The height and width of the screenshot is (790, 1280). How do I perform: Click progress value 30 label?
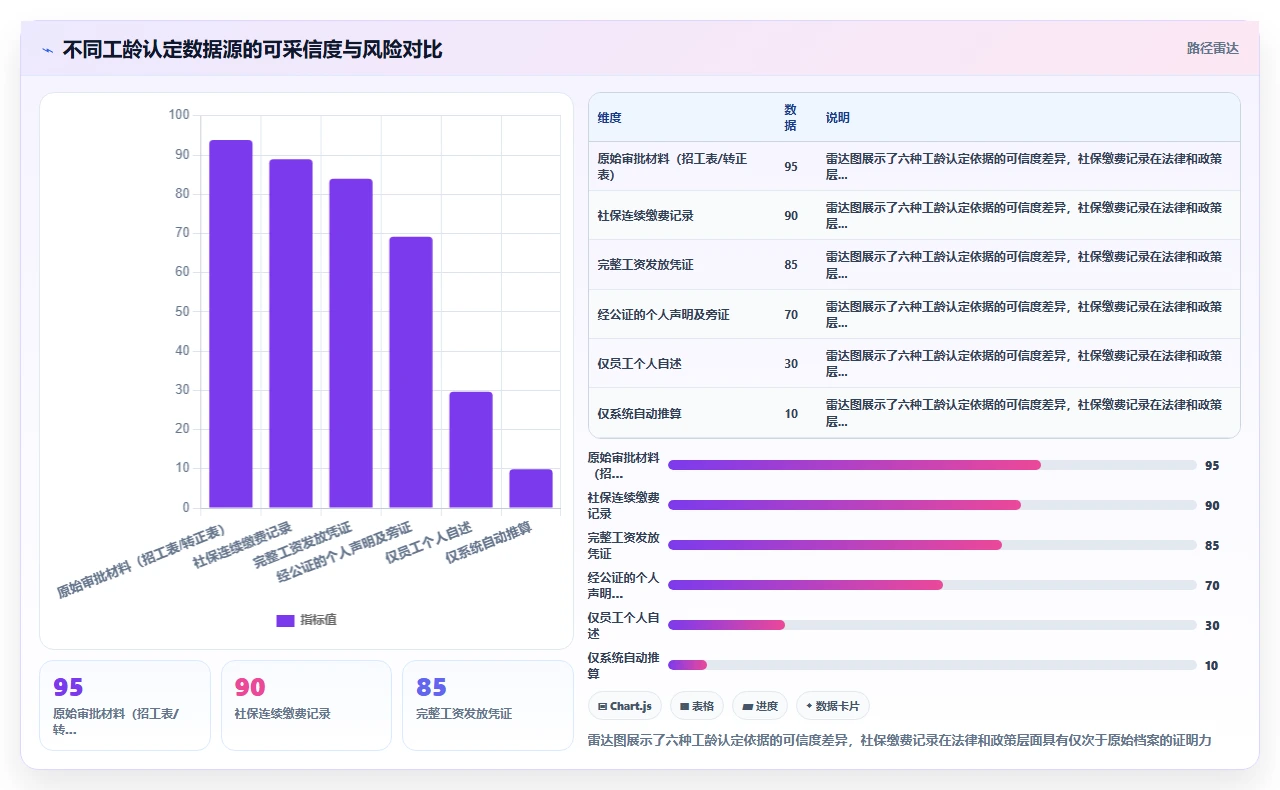[1212, 626]
